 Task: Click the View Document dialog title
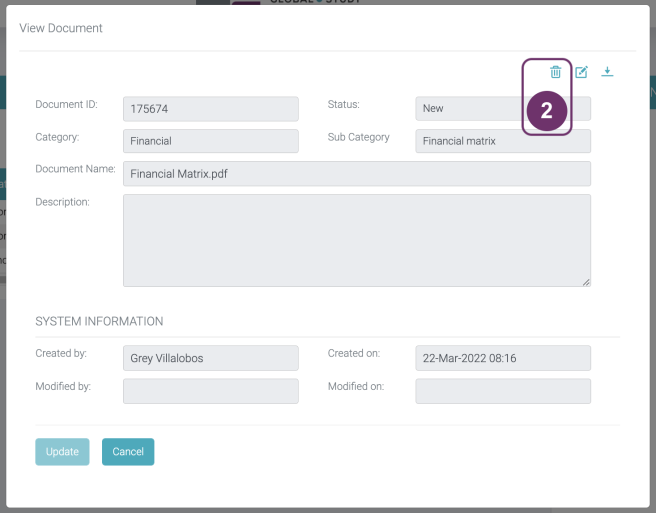[x=61, y=28]
